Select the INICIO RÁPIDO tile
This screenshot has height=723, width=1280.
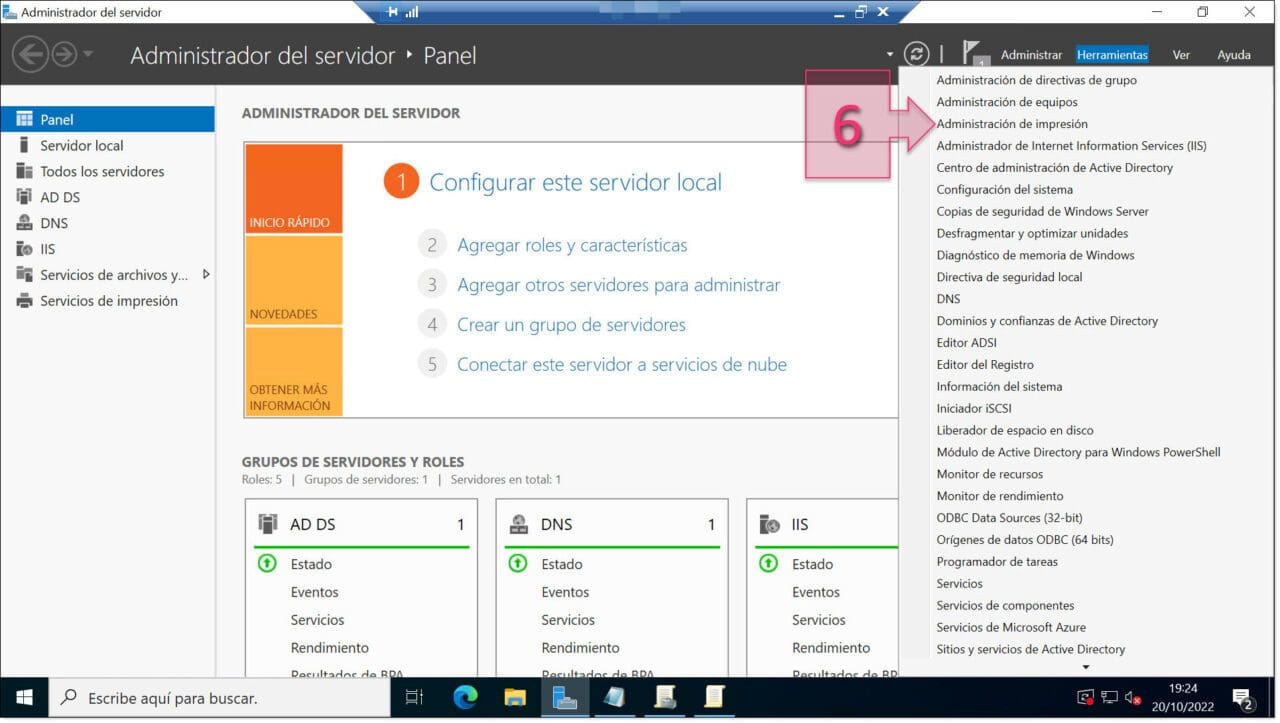(x=293, y=189)
